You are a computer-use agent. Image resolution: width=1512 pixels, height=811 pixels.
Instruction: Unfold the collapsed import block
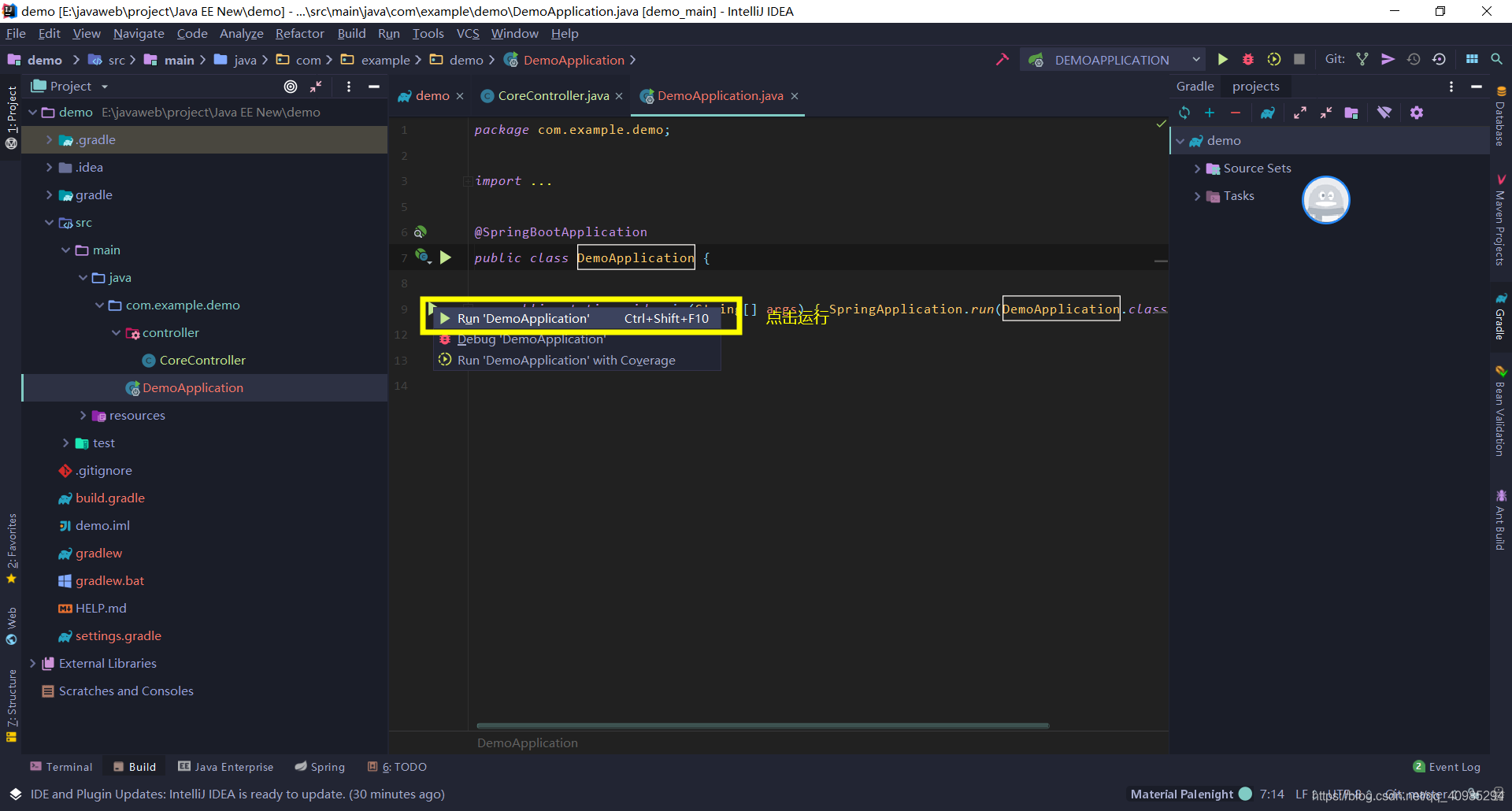click(x=468, y=181)
